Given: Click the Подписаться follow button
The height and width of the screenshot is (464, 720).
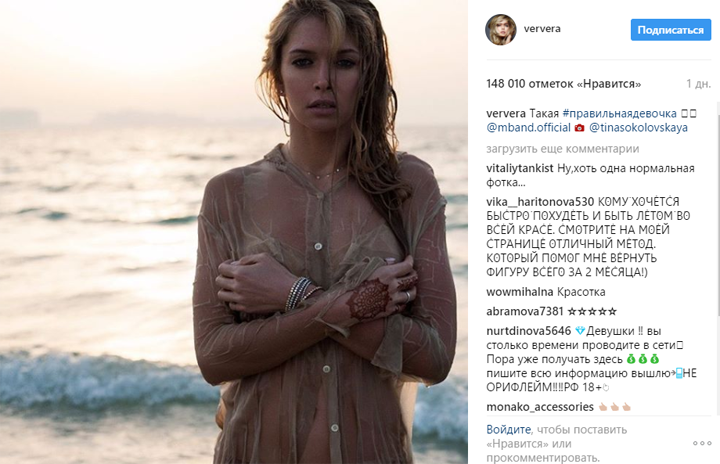Looking at the screenshot, I should 670,30.
